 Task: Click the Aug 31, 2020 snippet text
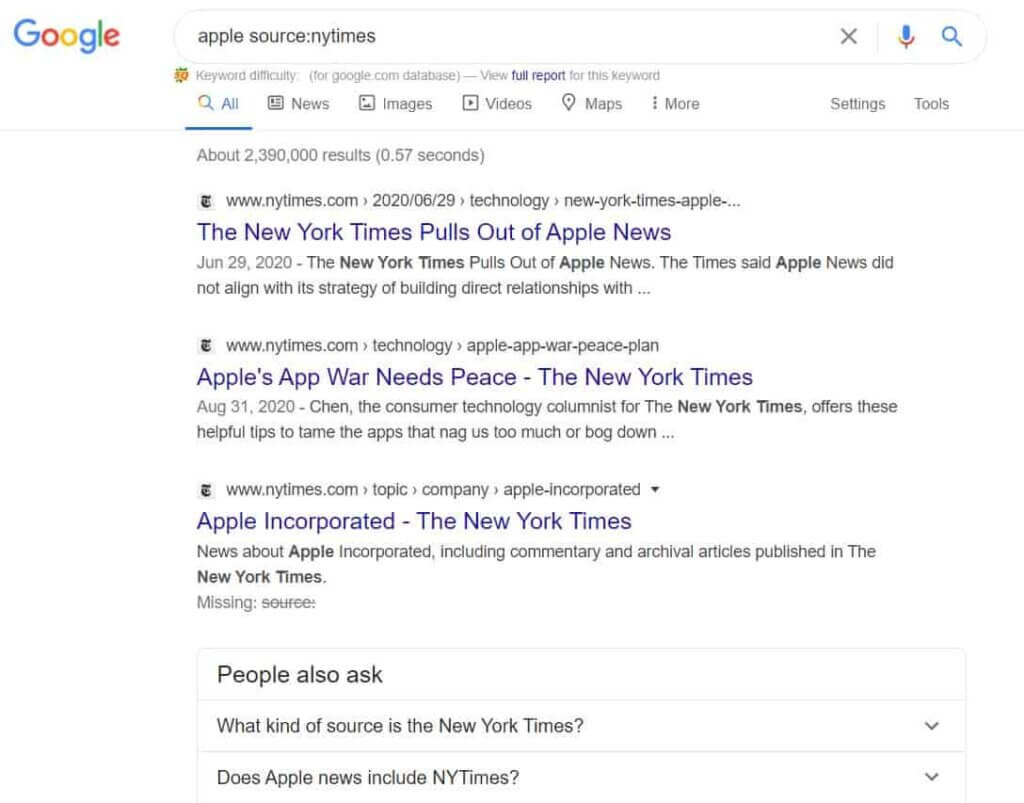click(x=547, y=420)
